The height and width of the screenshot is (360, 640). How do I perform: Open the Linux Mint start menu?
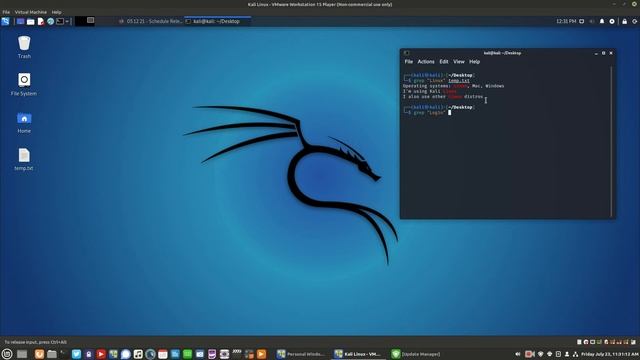pyautogui.click(x=7, y=354)
